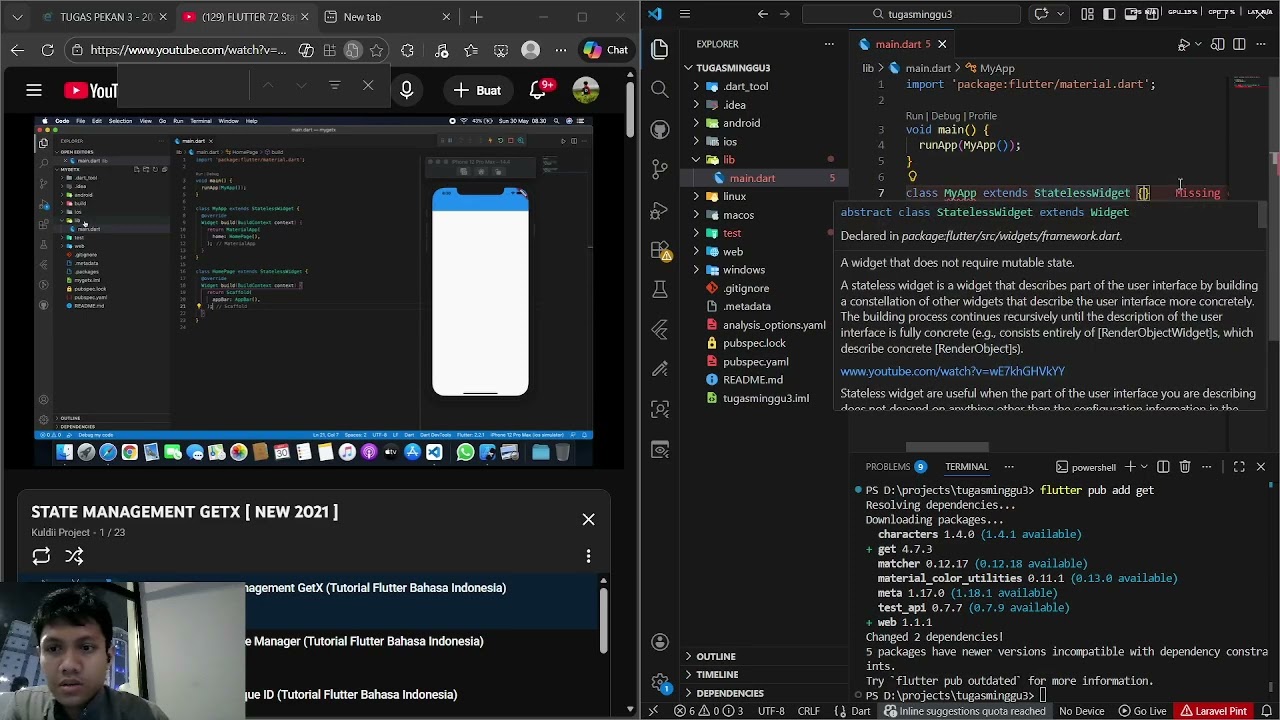Kill the terminal with trash icon
Screen dimensions: 1280x720
tap(1185, 467)
